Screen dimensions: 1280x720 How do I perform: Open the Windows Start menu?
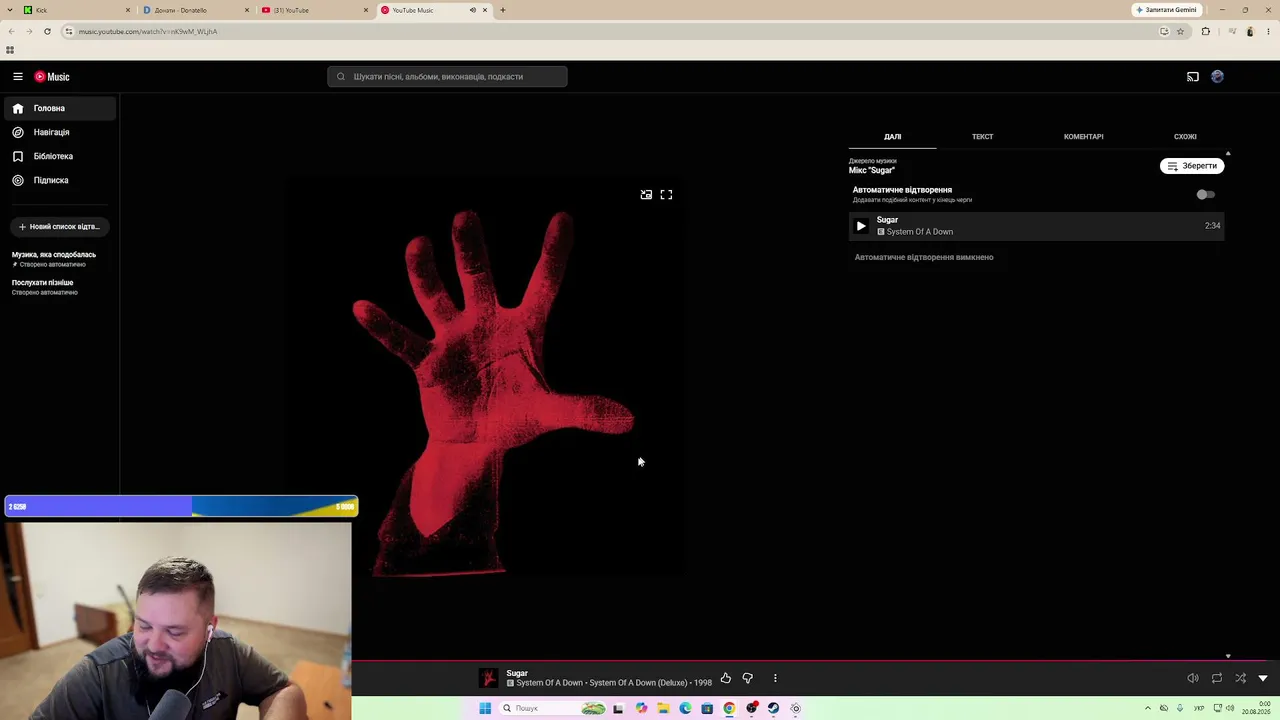[485, 708]
